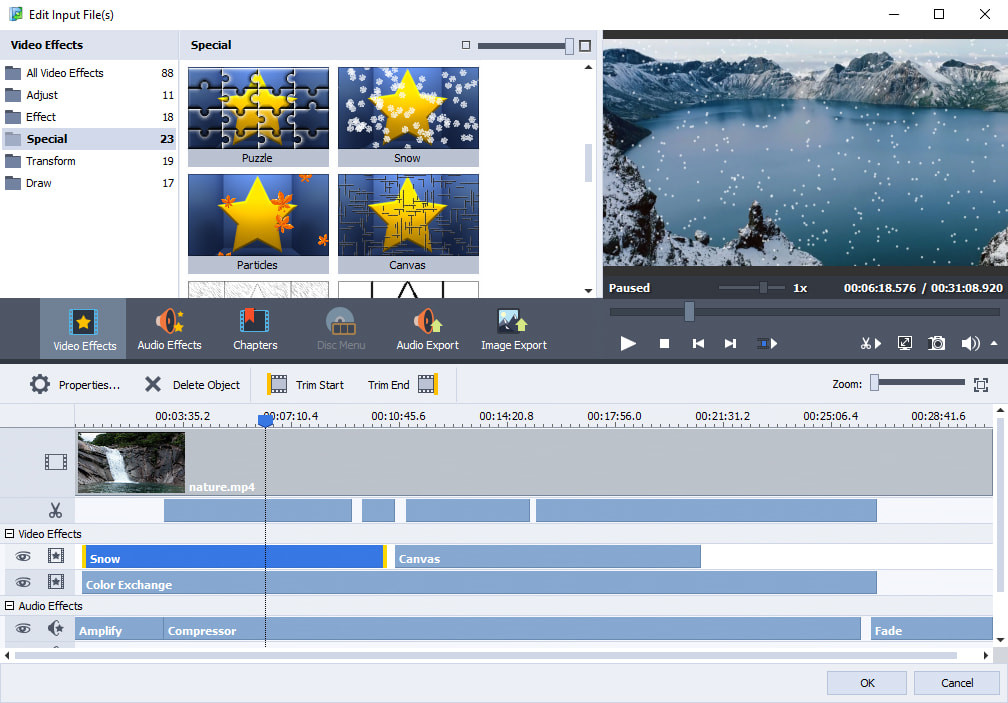
Task: Confirm changes with the OK button
Action: coord(866,682)
